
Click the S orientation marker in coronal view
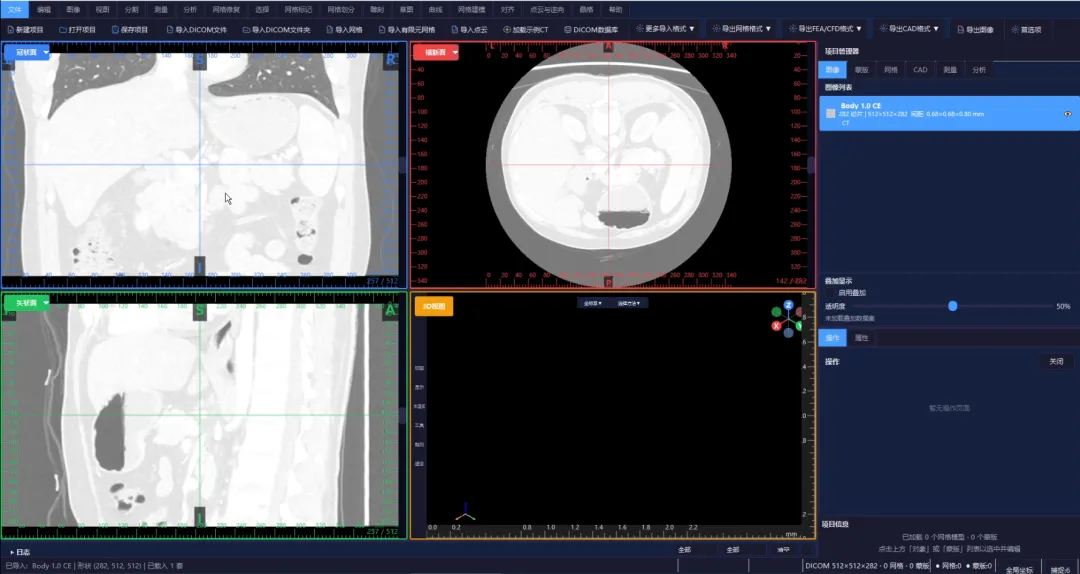click(x=200, y=61)
